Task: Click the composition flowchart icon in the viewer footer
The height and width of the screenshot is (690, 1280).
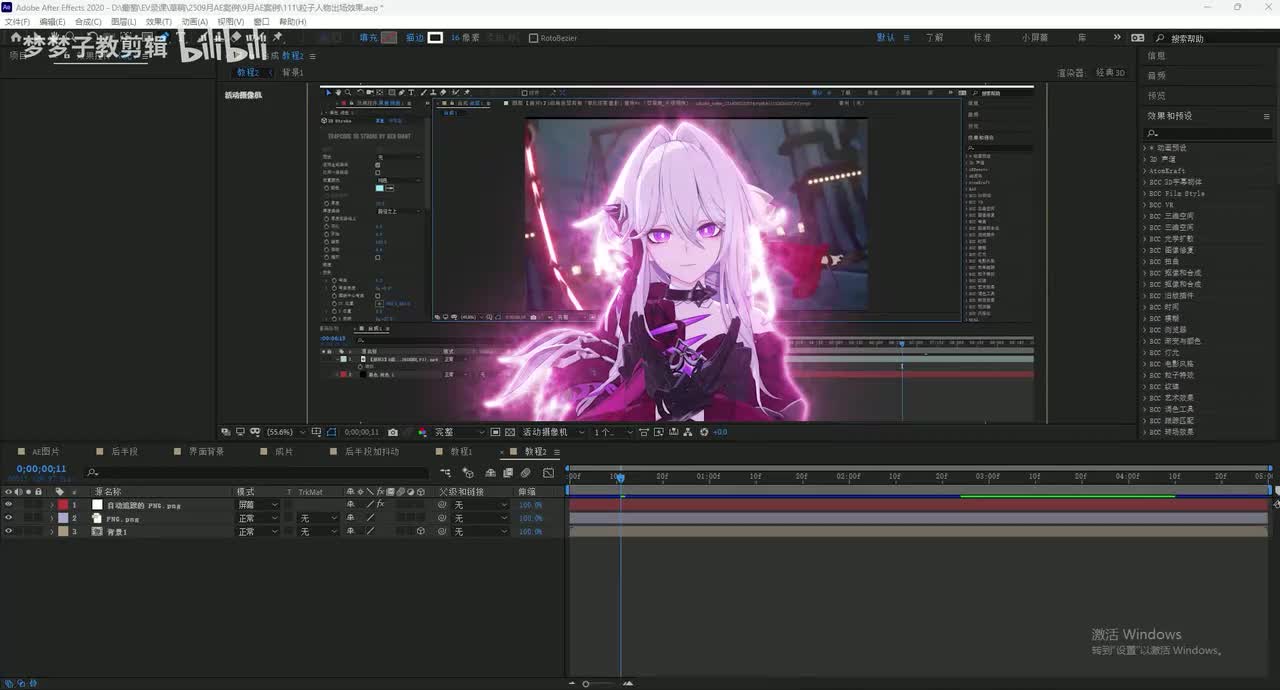Action: coord(687,432)
